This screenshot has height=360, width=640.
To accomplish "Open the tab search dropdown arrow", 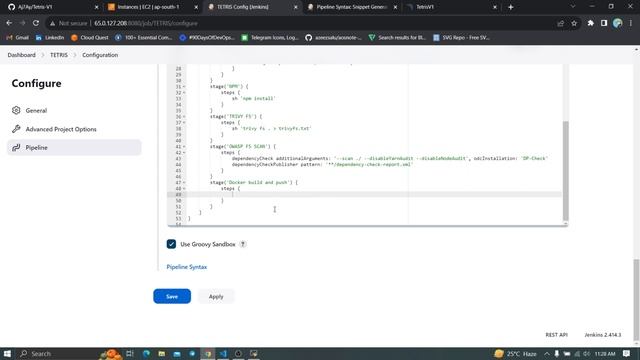I will (573, 7).
